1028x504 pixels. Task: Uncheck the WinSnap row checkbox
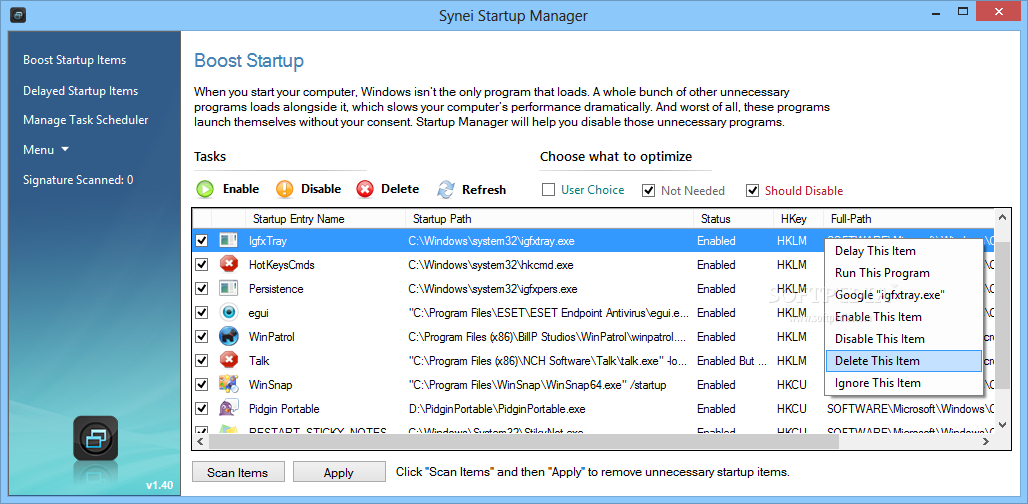202,385
